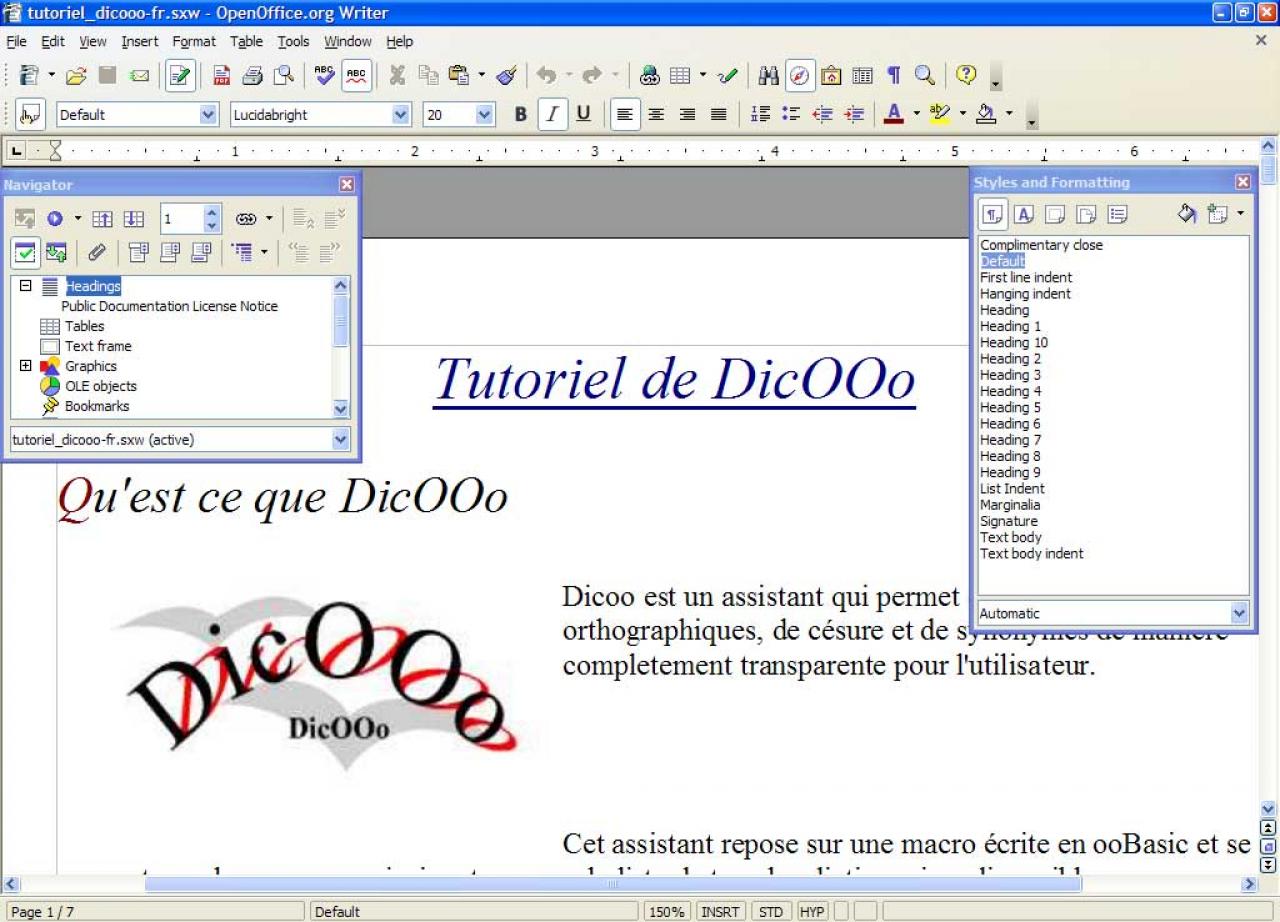Image resolution: width=1280 pixels, height=922 pixels.
Task: Select the Fill Format Mode paint bucket
Action: [1187, 214]
